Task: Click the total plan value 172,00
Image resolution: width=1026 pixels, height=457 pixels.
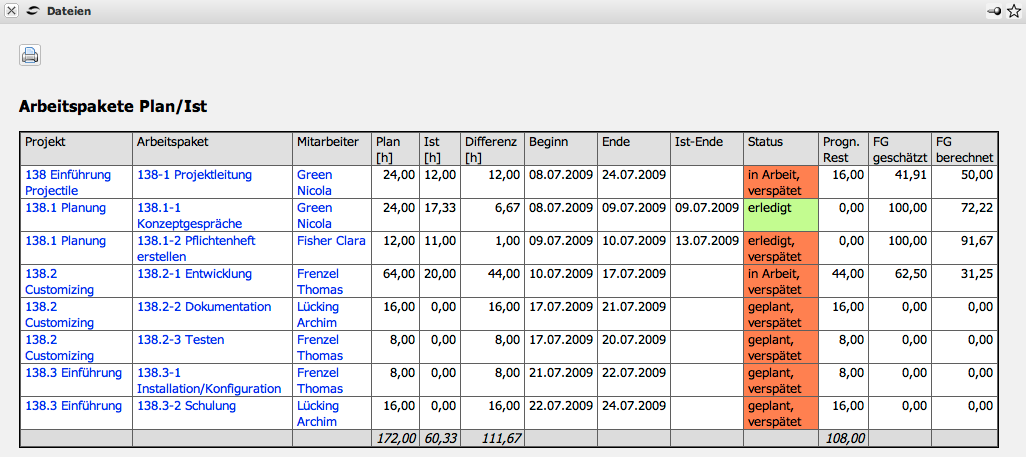Action: [x=394, y=438]
